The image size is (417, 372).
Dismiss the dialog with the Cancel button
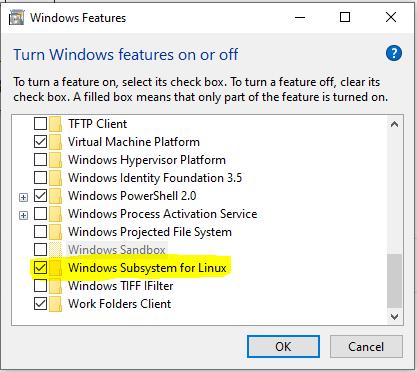[x=366, y=347]
